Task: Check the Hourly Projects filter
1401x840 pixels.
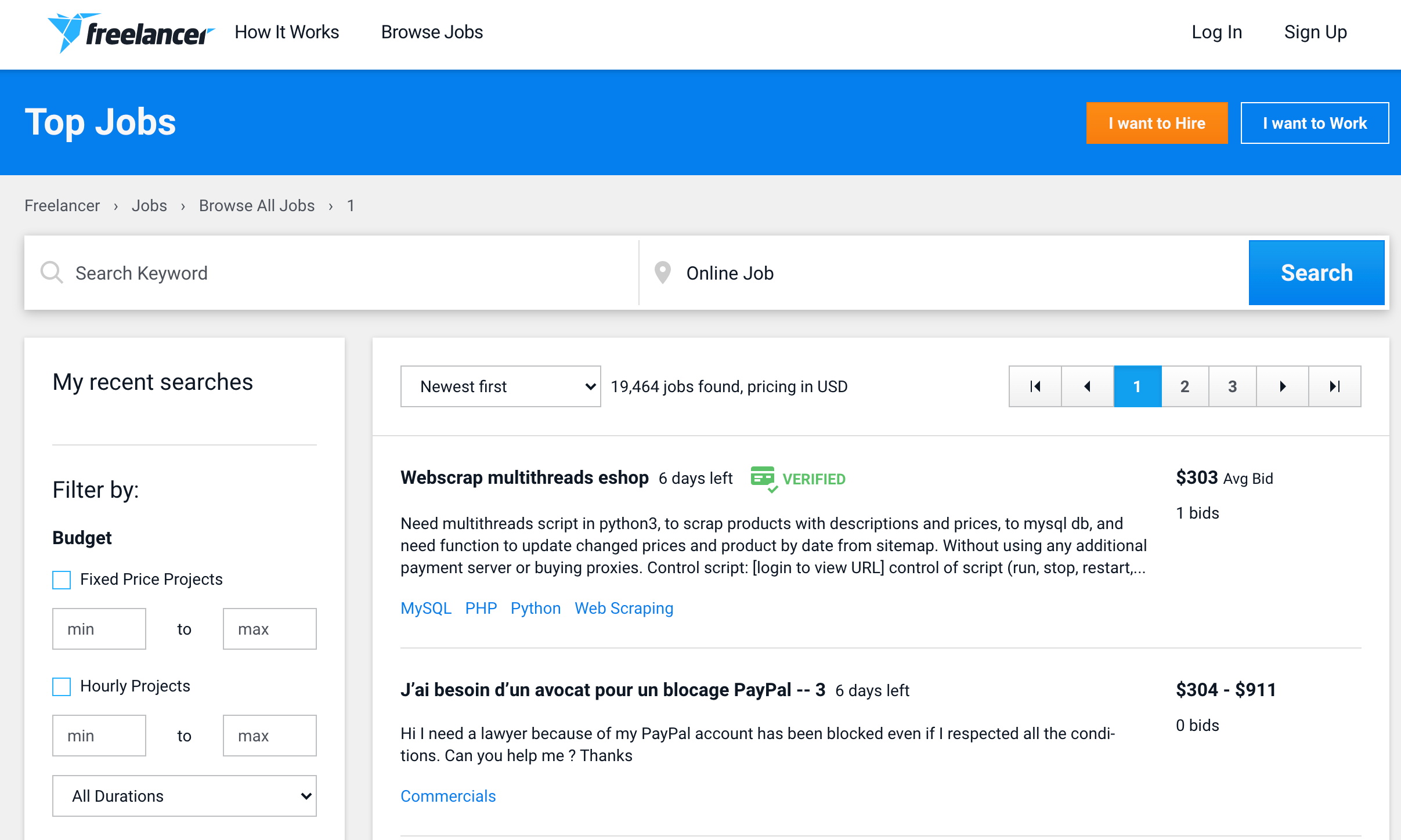Action: [62, 686]
